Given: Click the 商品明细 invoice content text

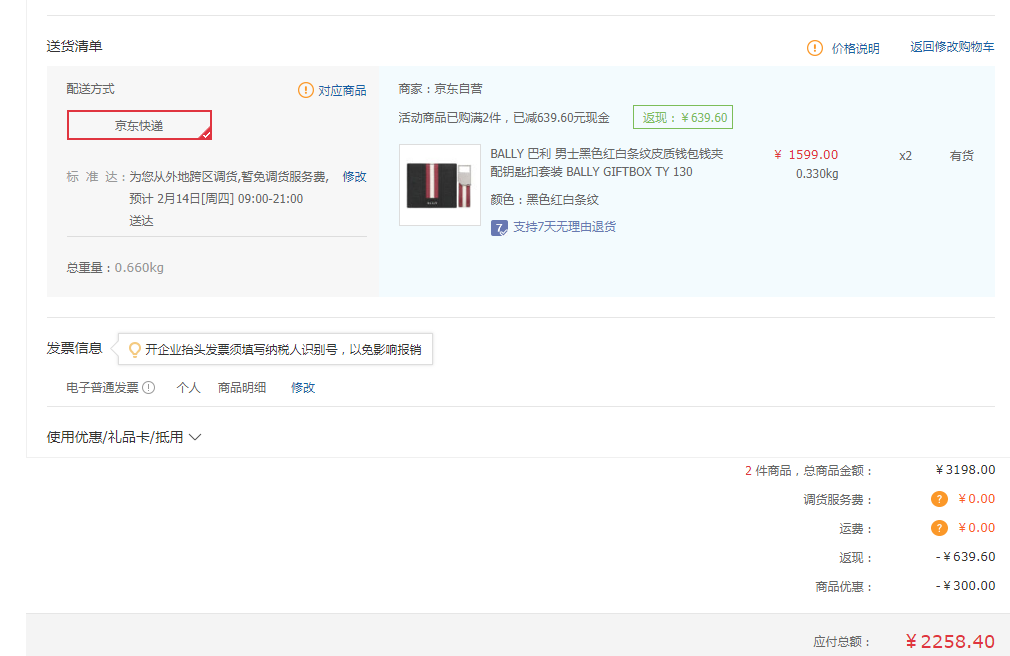Looking at the screenshot, I should pyautogui.click(x=242, y=387).
